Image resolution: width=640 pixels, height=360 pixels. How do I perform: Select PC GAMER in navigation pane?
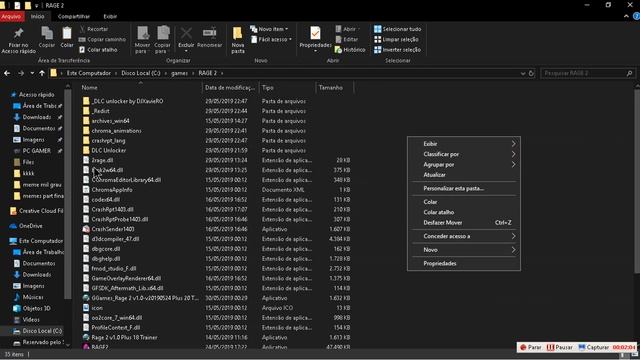tap(37, 151)
